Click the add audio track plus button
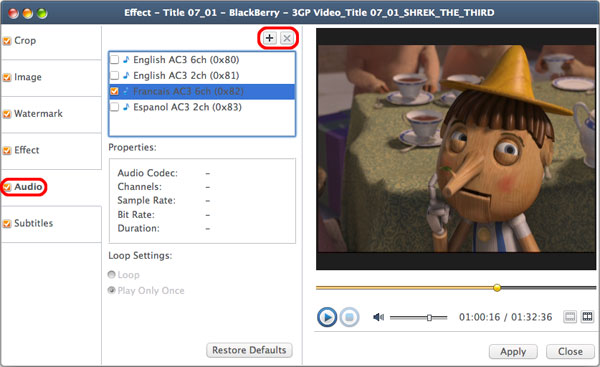The height and width of the screenshot is (367, 600). (x=270, y=38)
